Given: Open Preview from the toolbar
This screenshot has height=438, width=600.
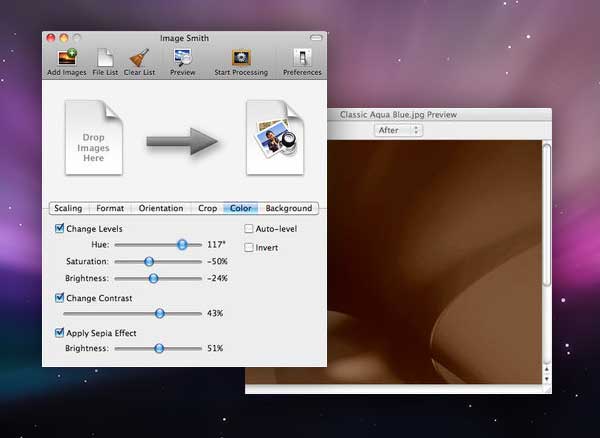Looking at the screenshot, I should pyautogui.click(x=183, y=57).
